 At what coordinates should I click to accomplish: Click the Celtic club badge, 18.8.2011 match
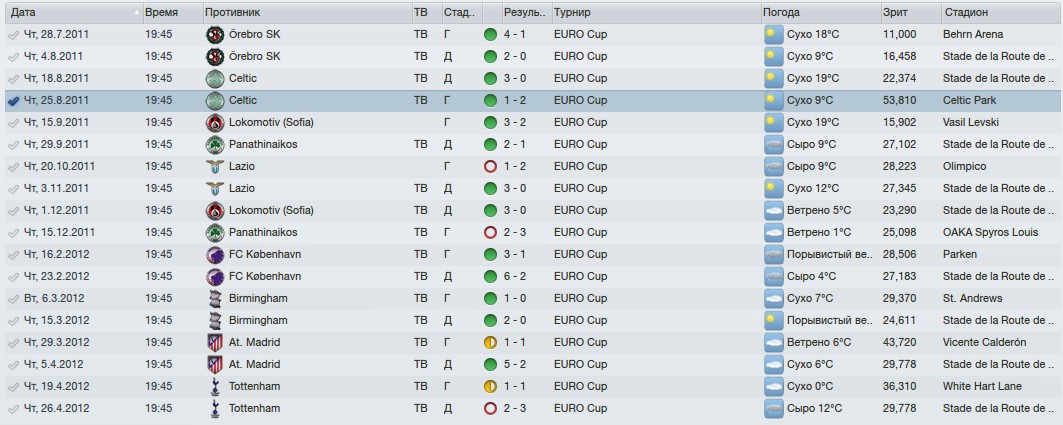215,79
